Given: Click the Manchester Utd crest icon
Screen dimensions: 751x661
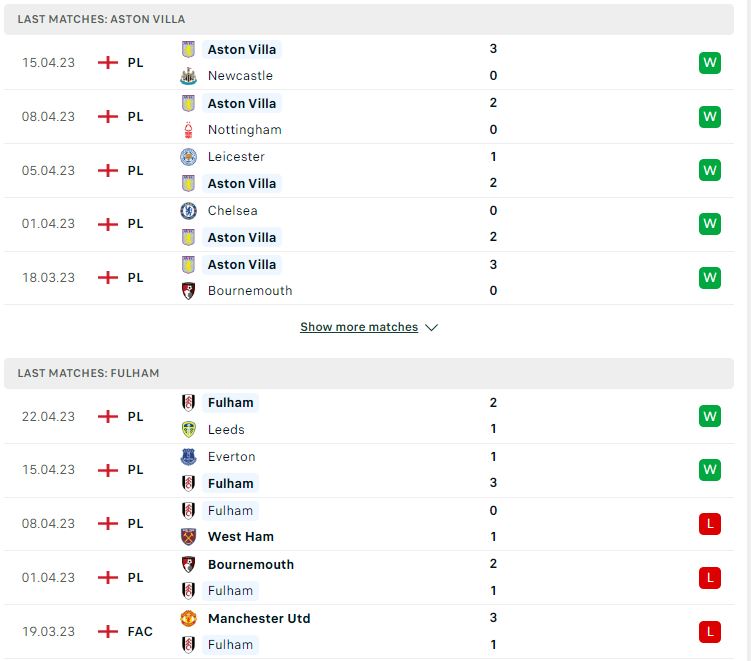Looking at the screenshot, I should [188, 618].
